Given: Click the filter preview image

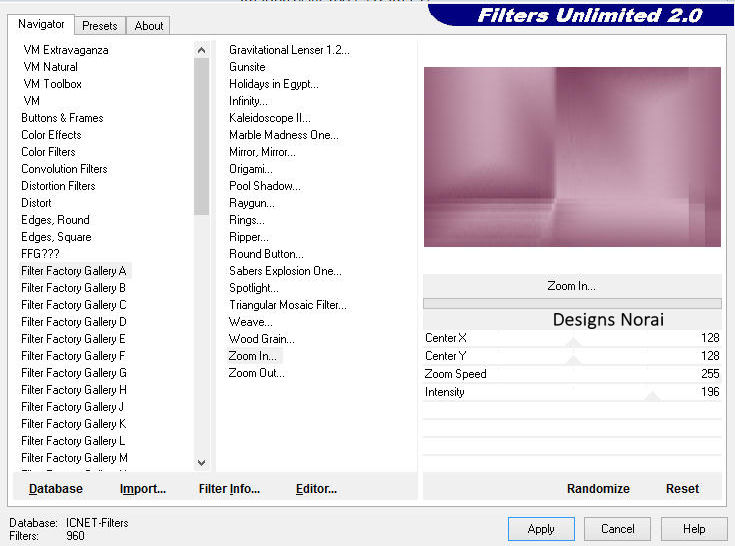Looking at the screenshot, I should pos(572,157).
